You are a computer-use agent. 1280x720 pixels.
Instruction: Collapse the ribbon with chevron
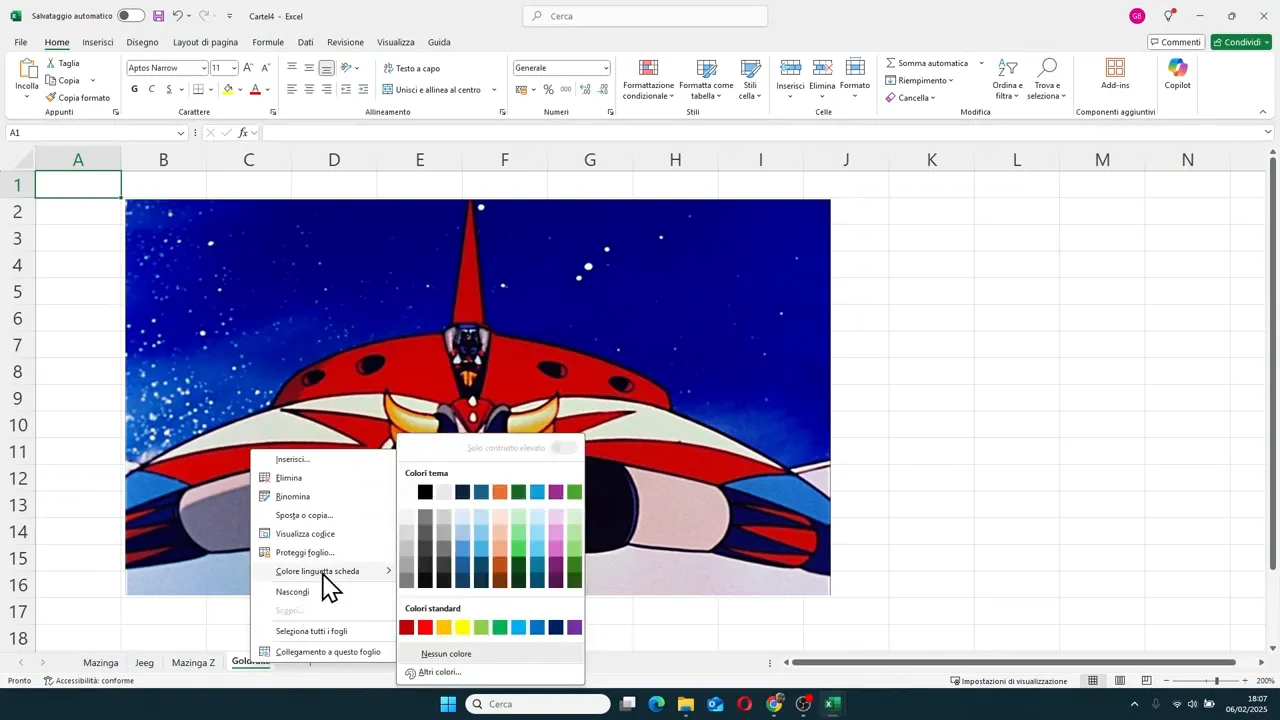(x=1262, y=112)
